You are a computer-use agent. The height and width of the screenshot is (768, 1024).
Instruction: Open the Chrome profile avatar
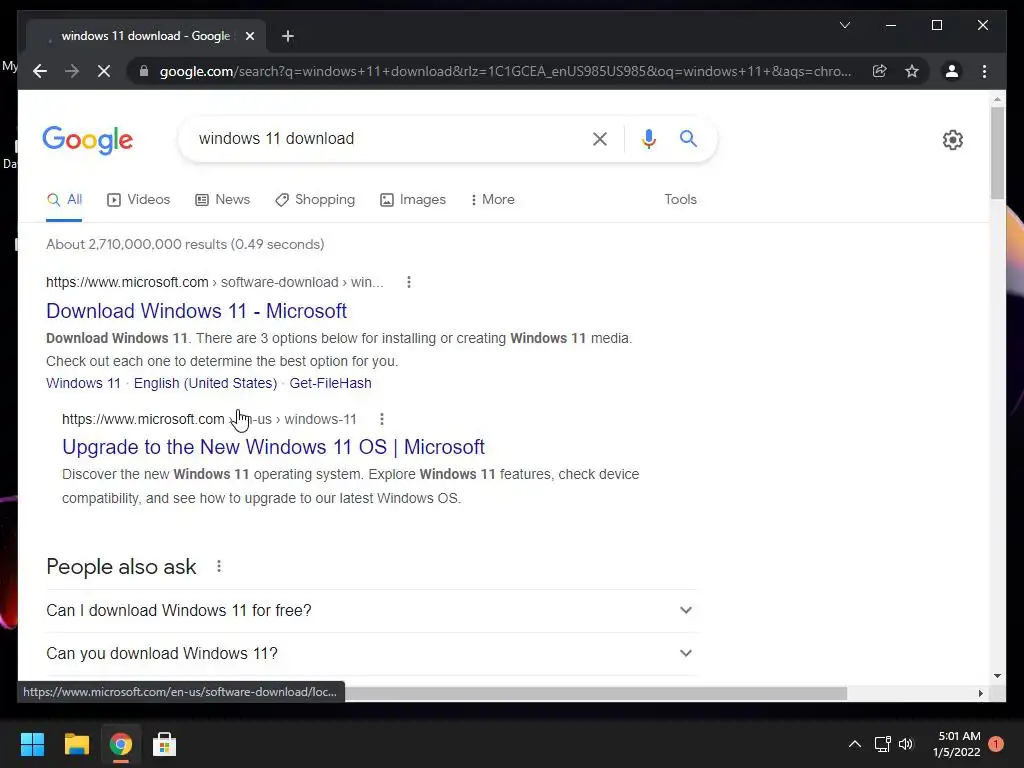pos(952,71)
